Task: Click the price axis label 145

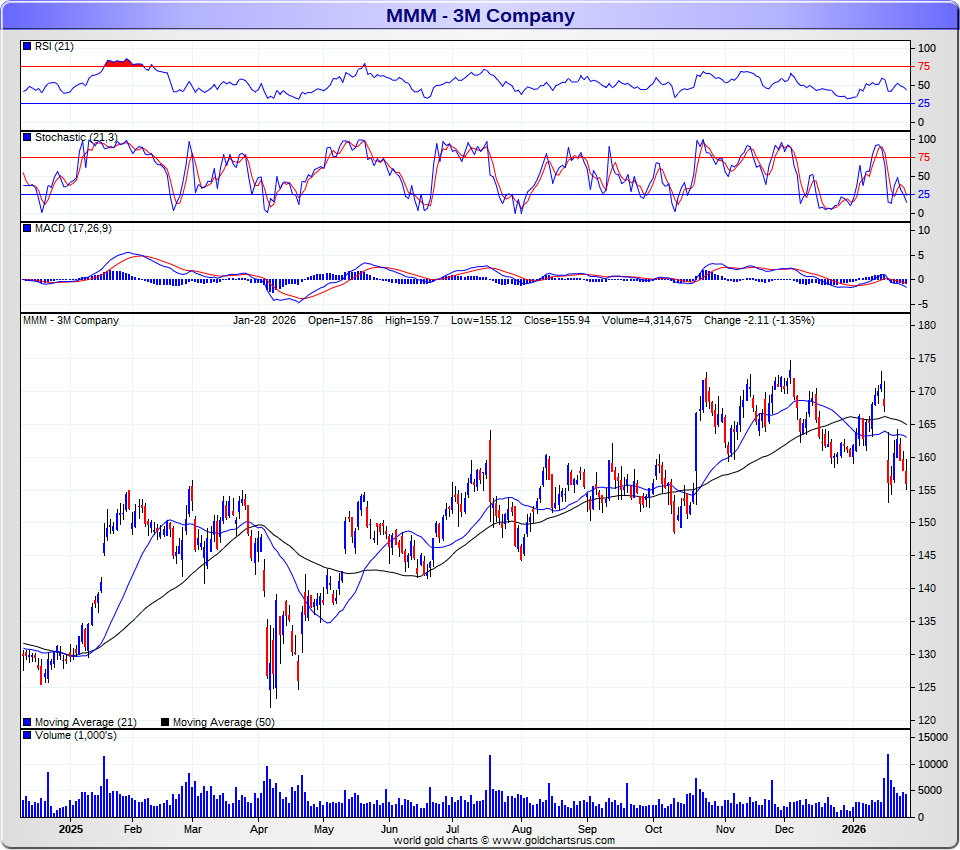Action: 927,555
